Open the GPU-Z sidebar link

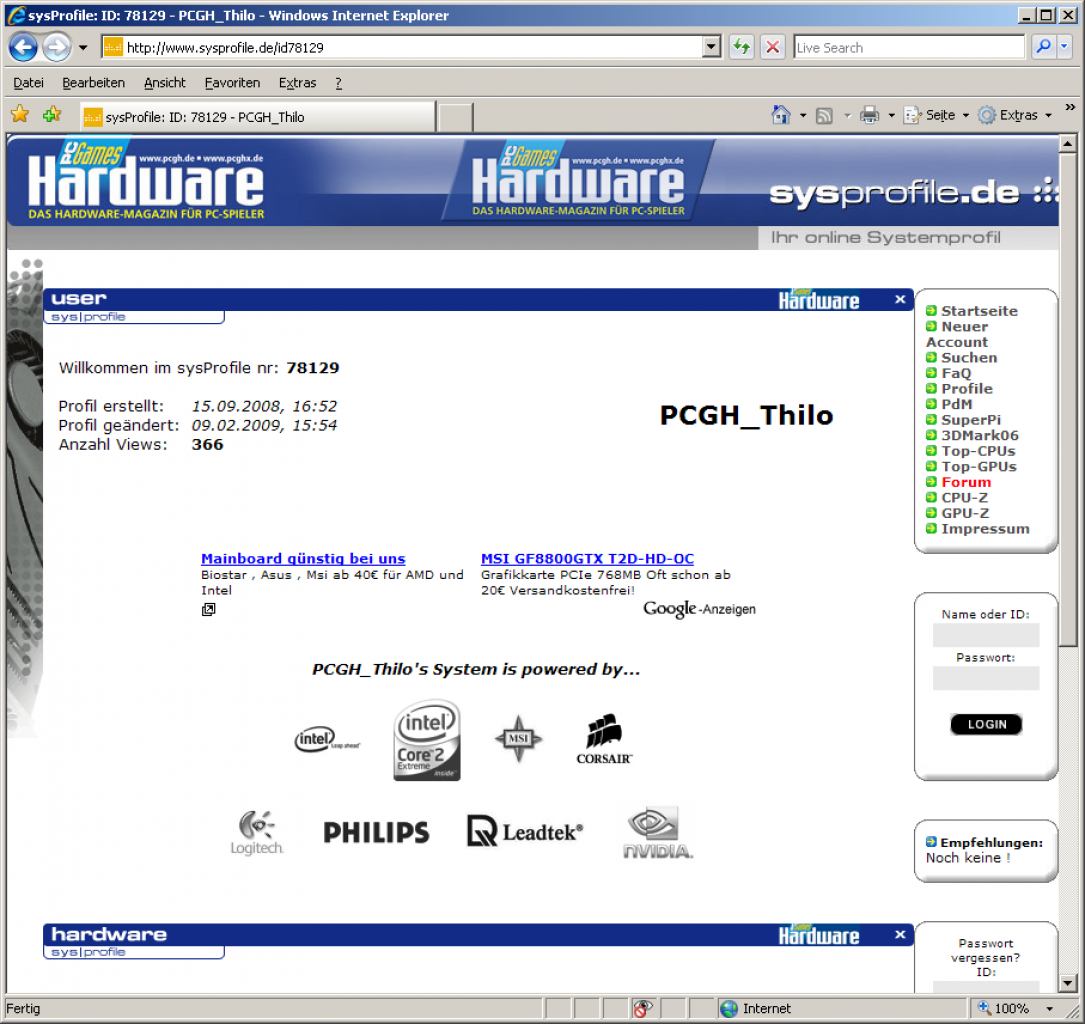point(965,513)
